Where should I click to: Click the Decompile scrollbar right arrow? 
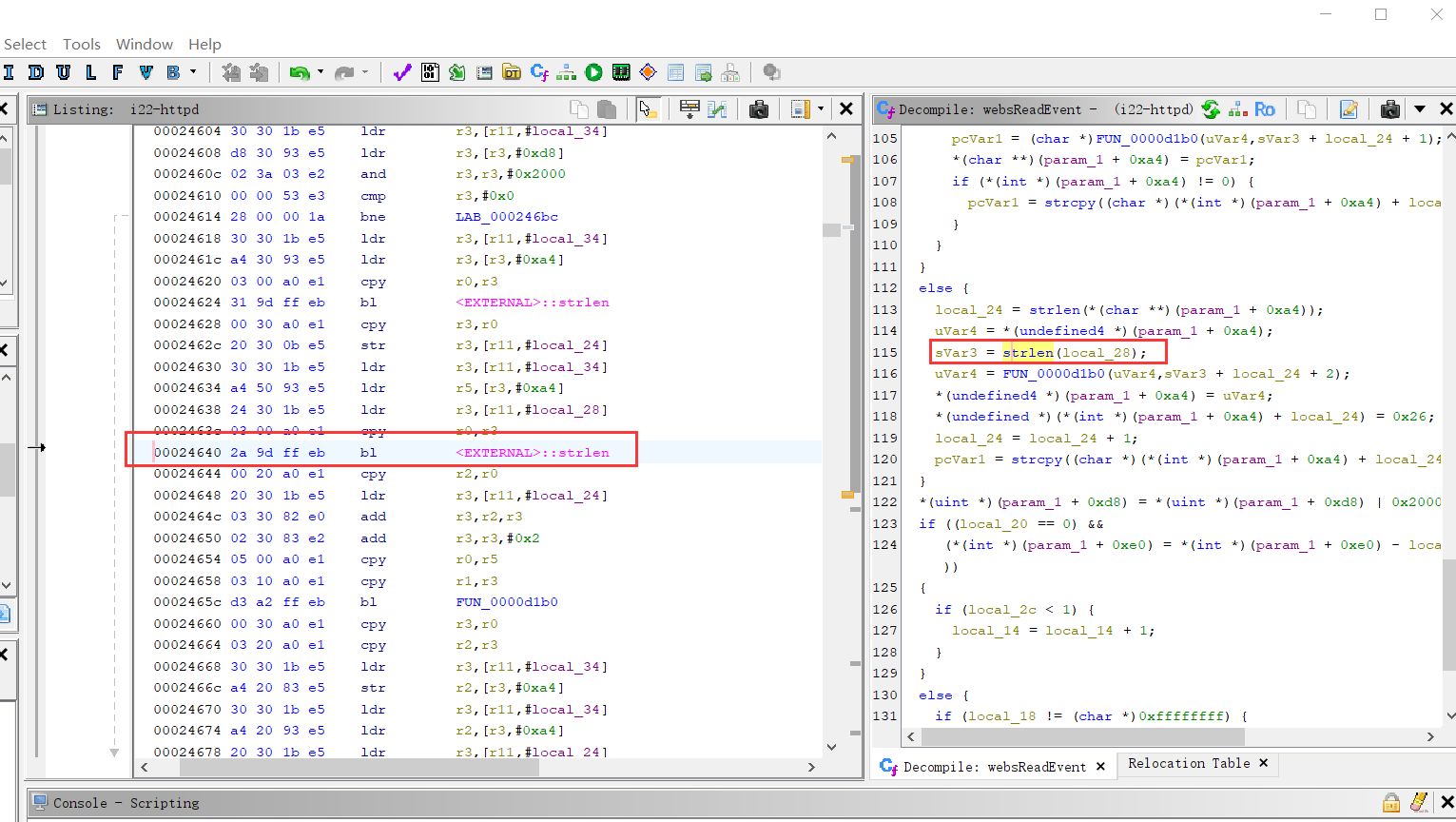[x=1430, y=736]
